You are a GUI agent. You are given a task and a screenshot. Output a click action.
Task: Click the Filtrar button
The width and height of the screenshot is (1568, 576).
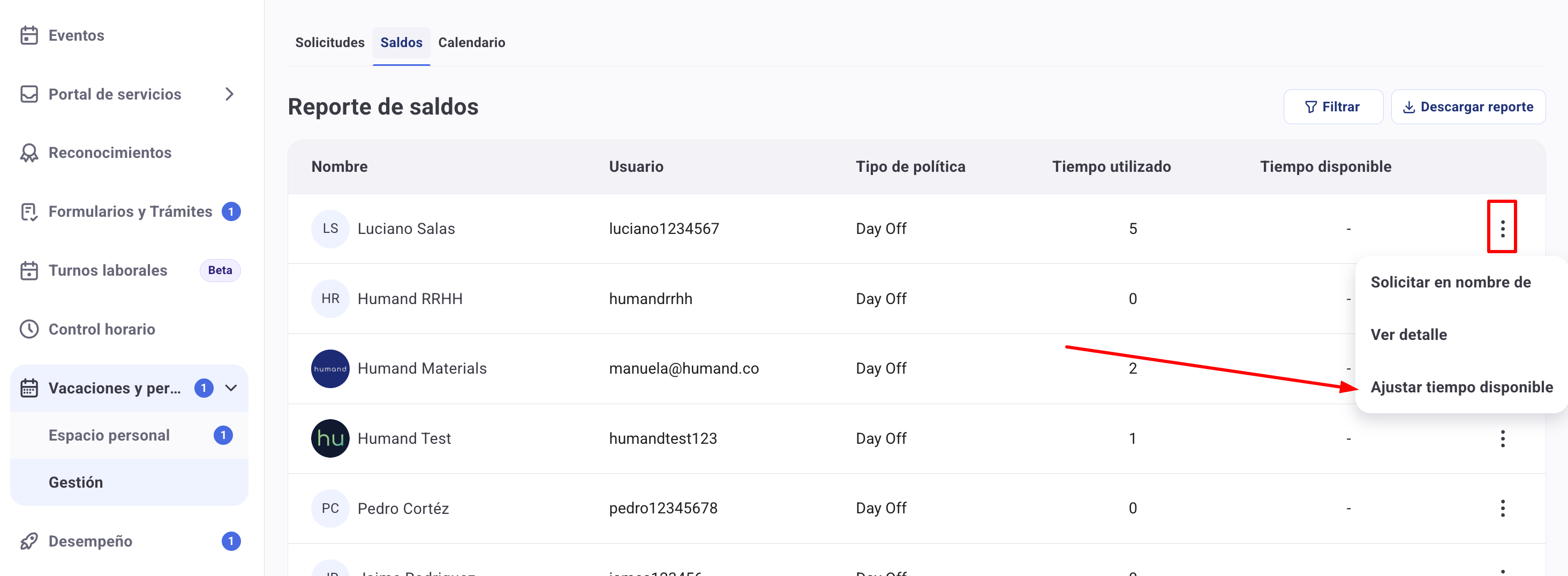tap(1332, 107)
